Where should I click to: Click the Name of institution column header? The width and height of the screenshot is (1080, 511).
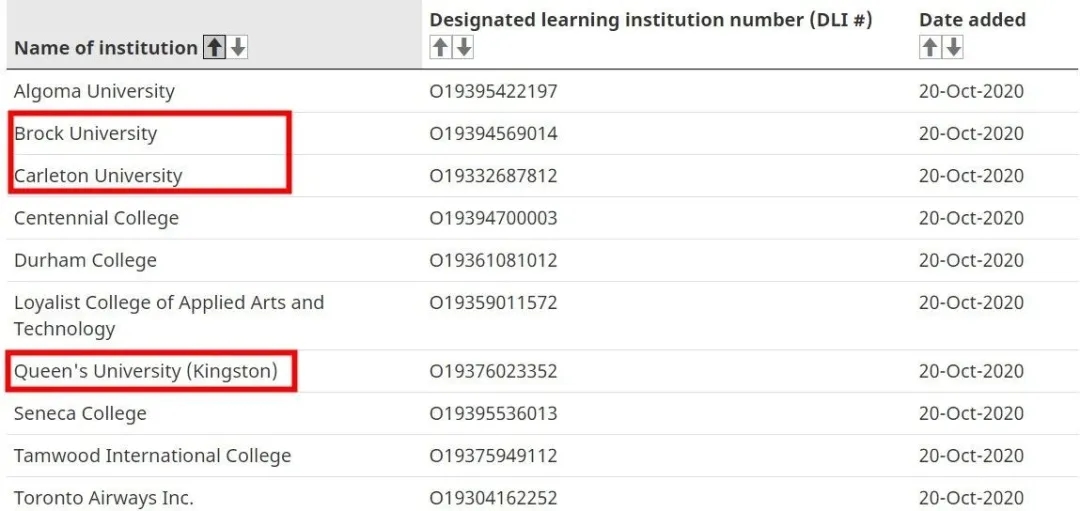click(105, 48)
